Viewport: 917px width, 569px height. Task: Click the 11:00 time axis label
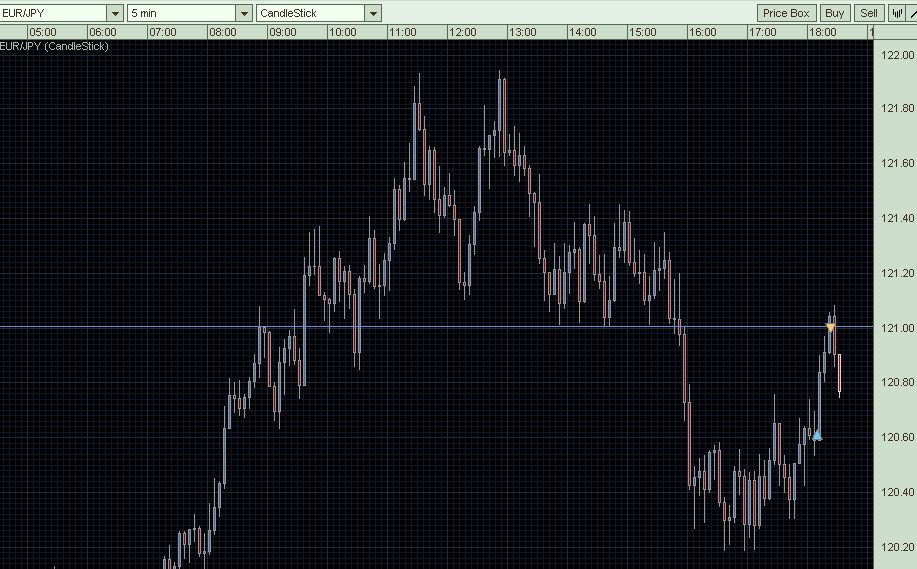tap(402, 32)
